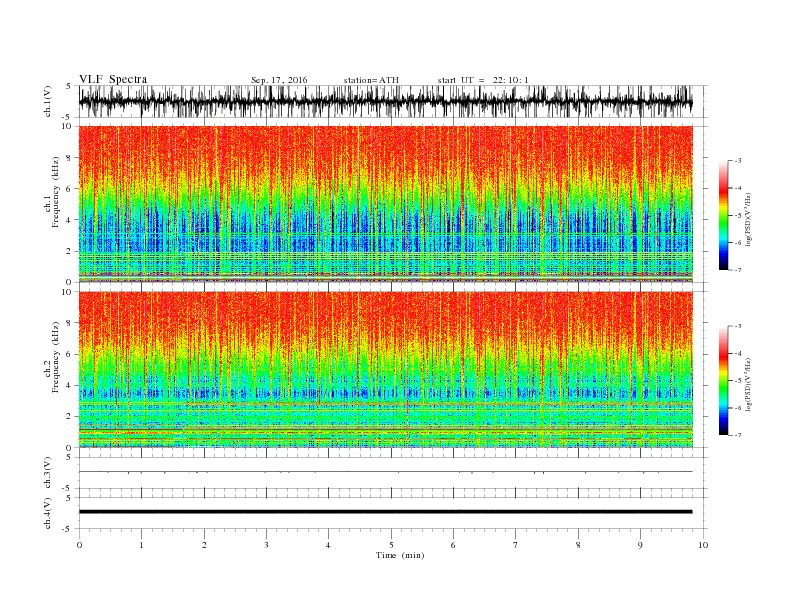This screenshot has height=612, width=792.
Task: Click the "ch.4(V)" axis label
Action: [x=48, y=513]
